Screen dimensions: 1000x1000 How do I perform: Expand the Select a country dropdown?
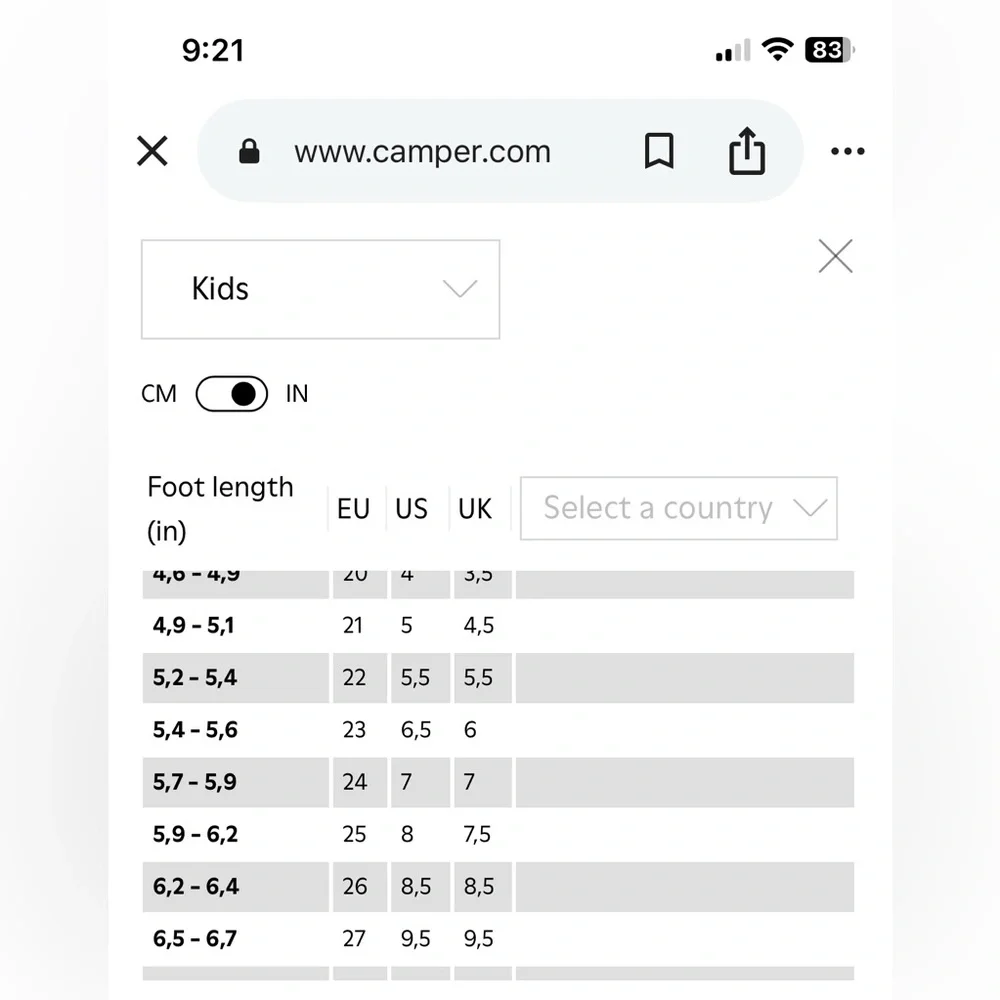tap(679, 508)
